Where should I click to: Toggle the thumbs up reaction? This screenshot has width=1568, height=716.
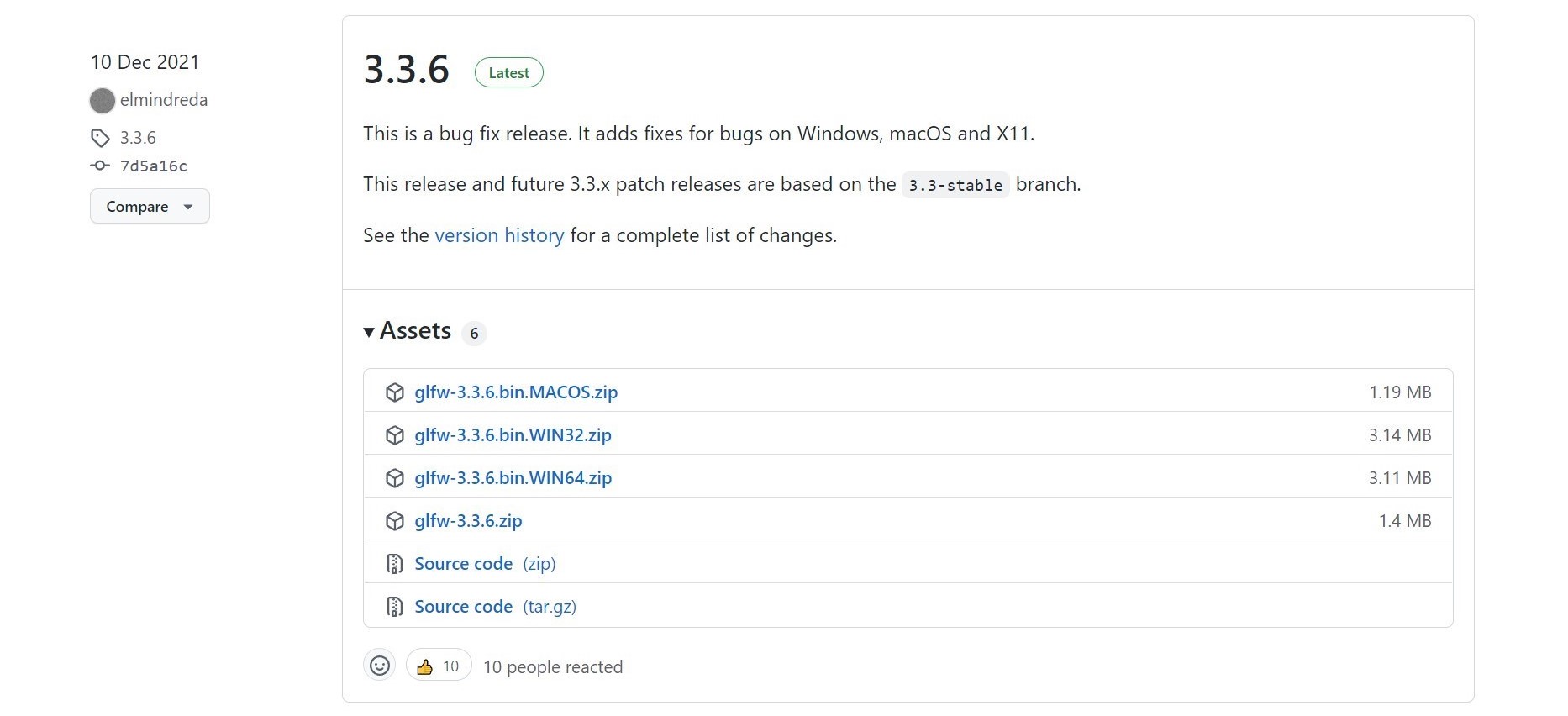[x=438, y=666]
